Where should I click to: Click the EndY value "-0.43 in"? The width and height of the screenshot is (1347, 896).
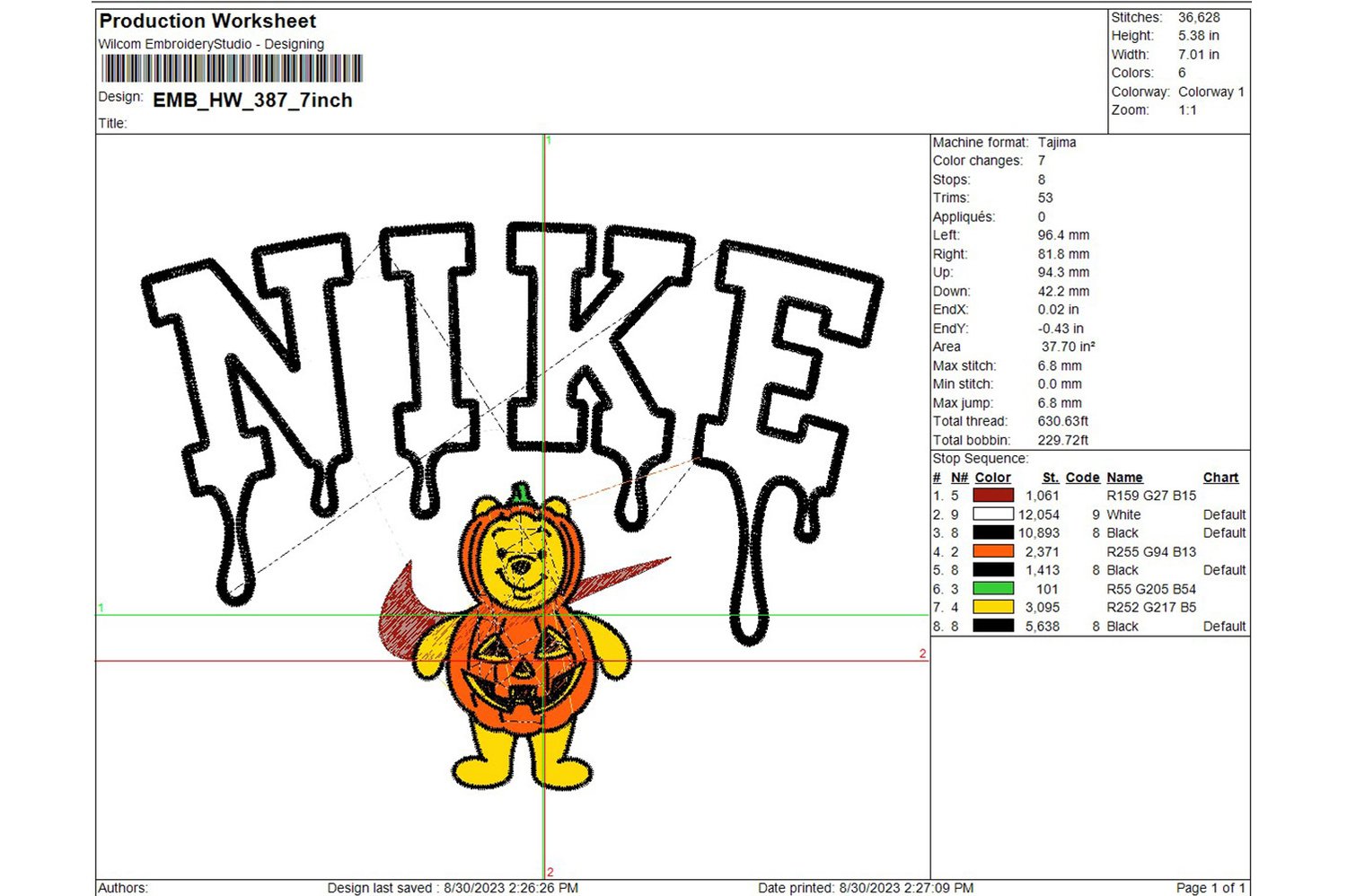point(1061,329)
